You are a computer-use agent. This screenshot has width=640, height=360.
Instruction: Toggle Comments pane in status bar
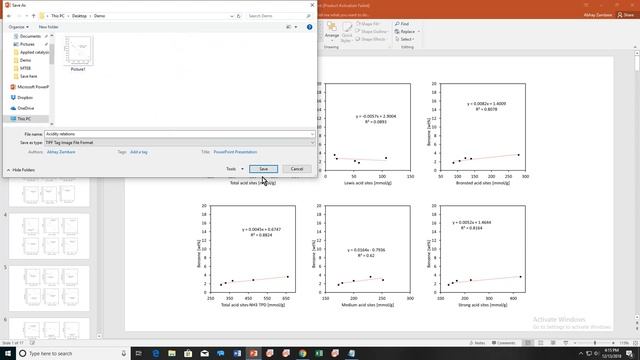click(503, 343)
